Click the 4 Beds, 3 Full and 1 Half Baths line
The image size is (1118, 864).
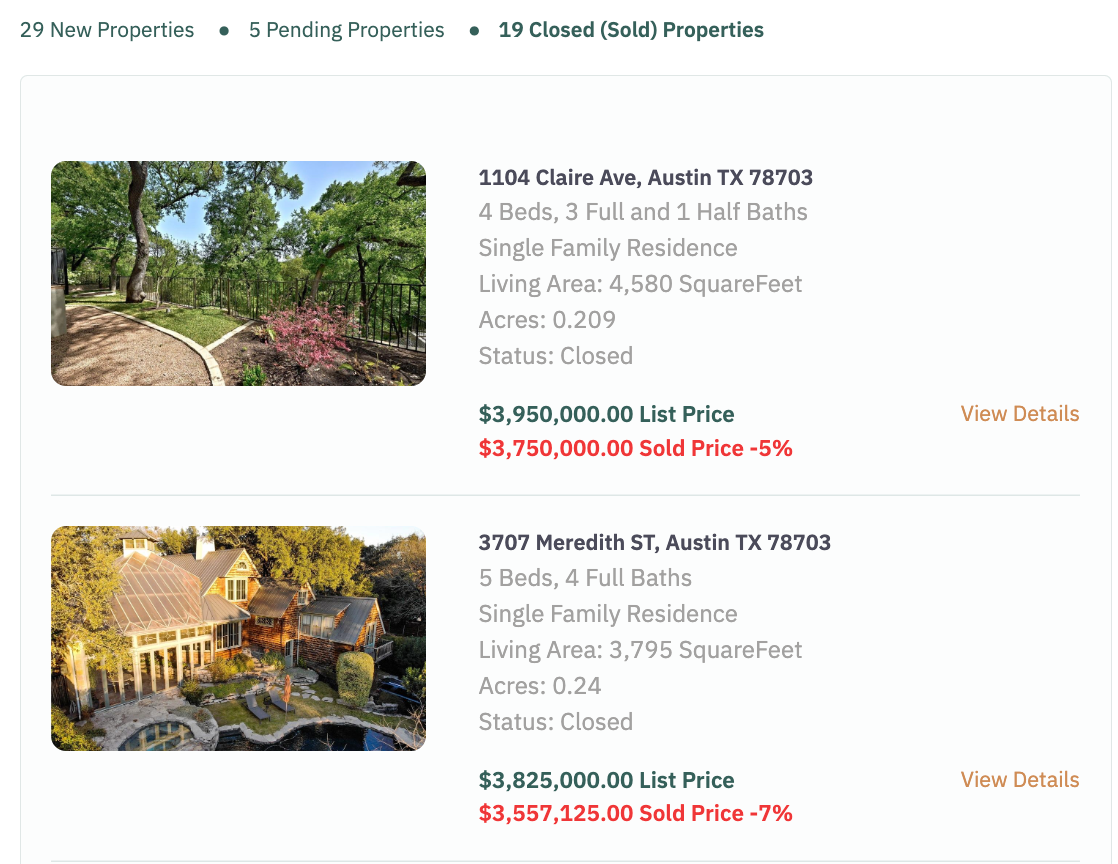[642, 212]
